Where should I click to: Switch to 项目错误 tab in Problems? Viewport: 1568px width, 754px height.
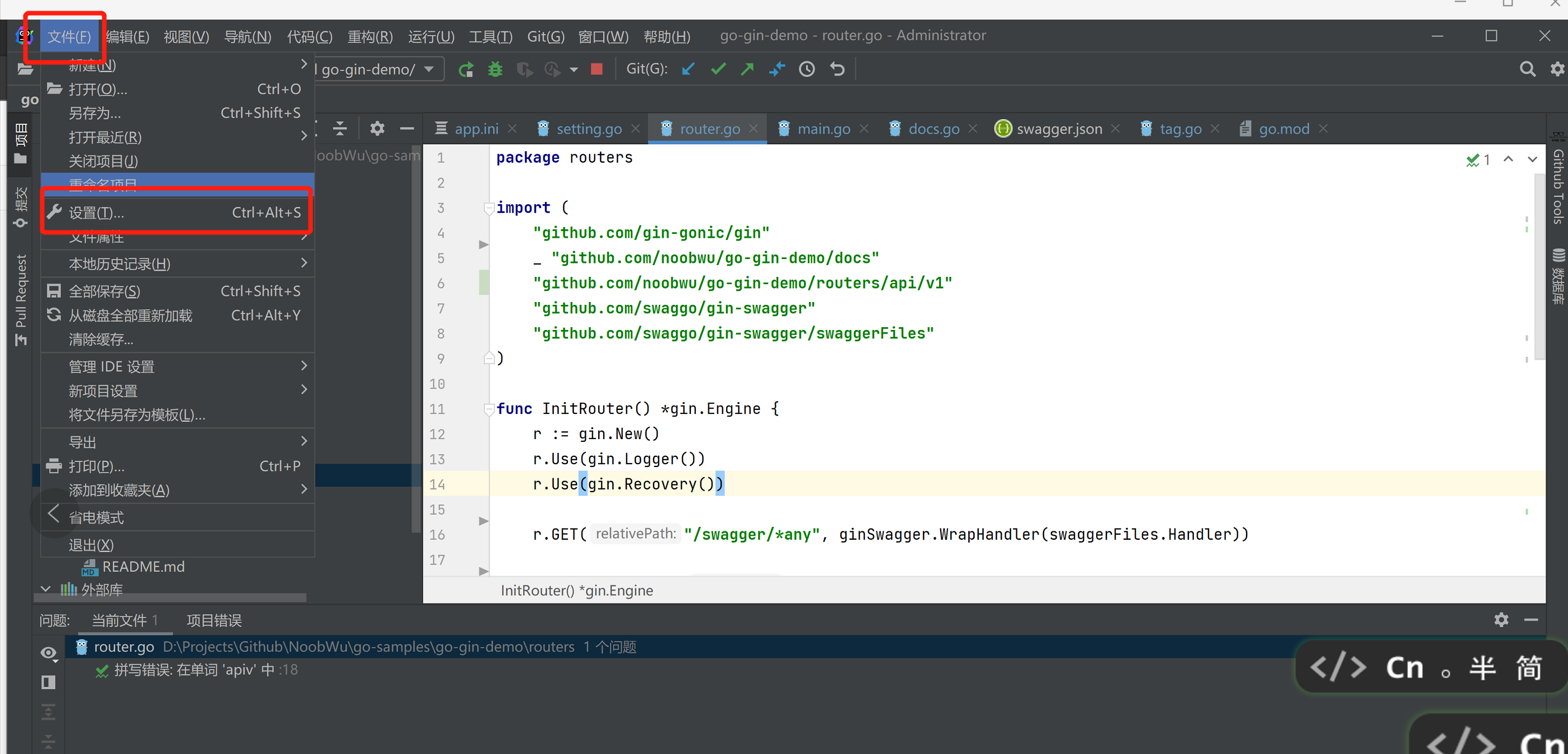tap(214, 621)
